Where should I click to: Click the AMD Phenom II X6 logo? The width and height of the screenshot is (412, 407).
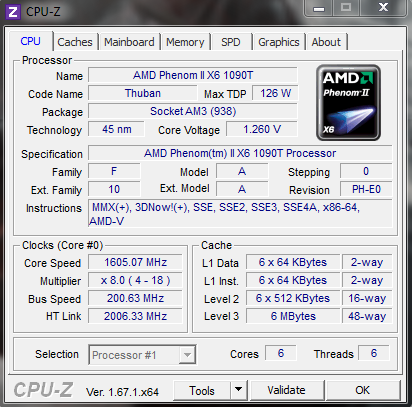click(348, 103)
